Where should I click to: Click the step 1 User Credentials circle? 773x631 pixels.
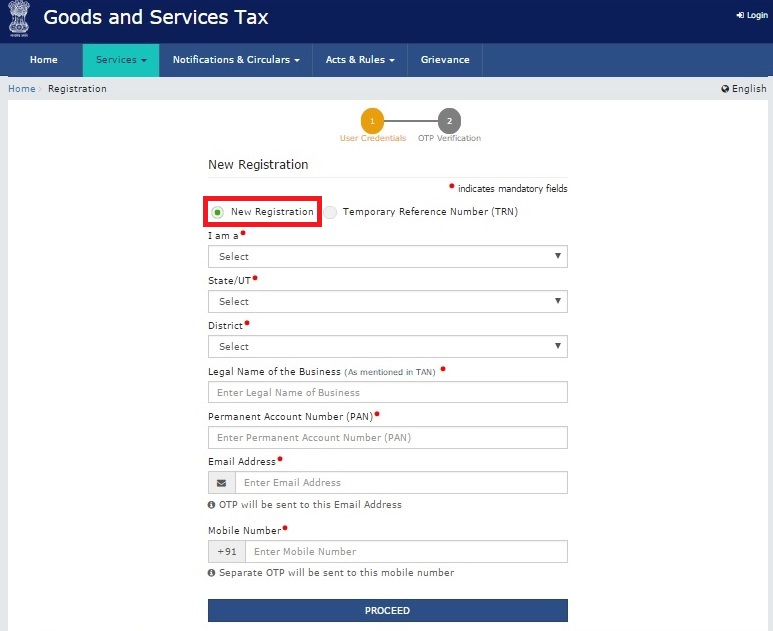coord(372,121)
